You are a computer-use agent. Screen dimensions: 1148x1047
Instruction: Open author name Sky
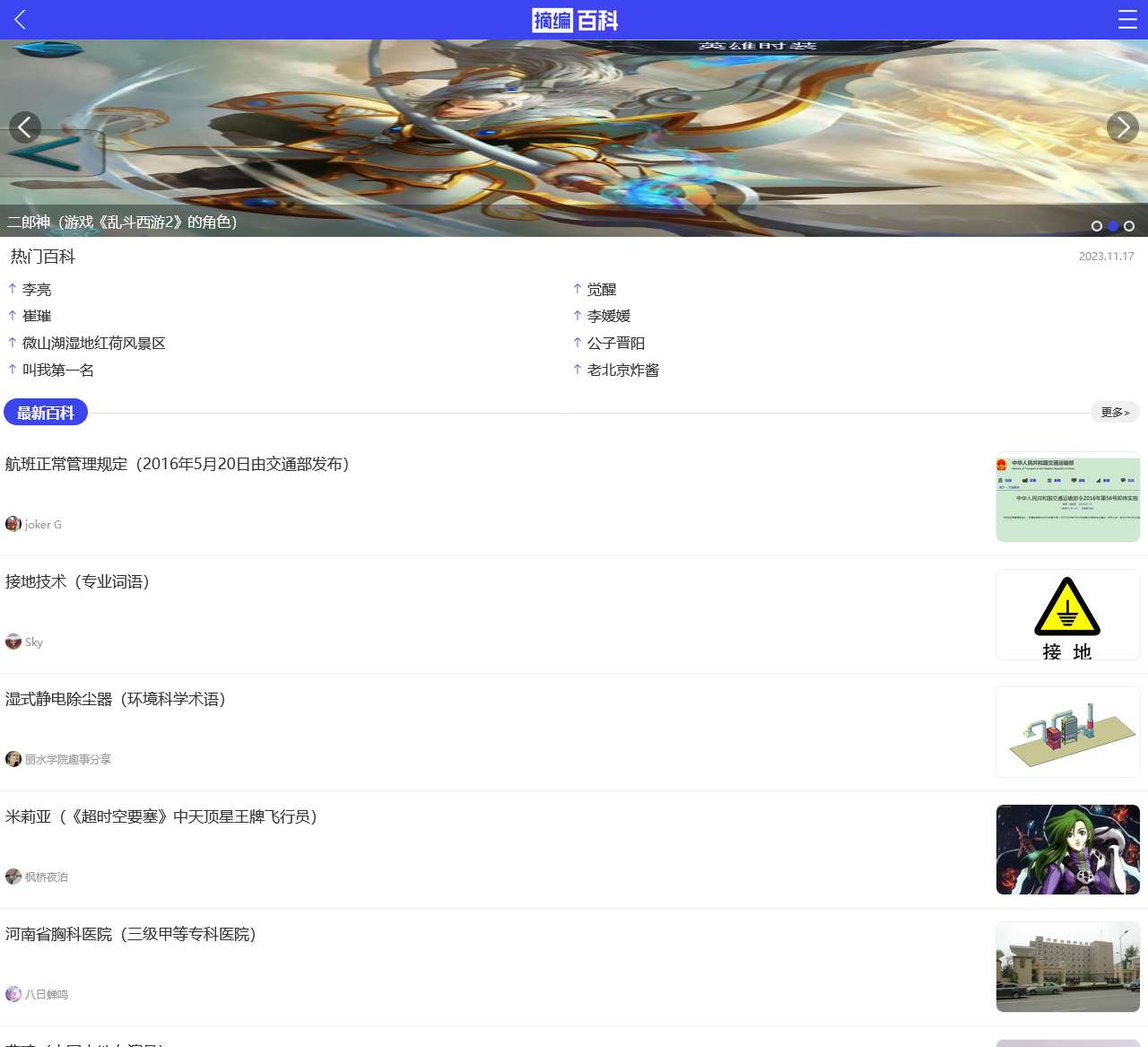(x=34, y=642)
